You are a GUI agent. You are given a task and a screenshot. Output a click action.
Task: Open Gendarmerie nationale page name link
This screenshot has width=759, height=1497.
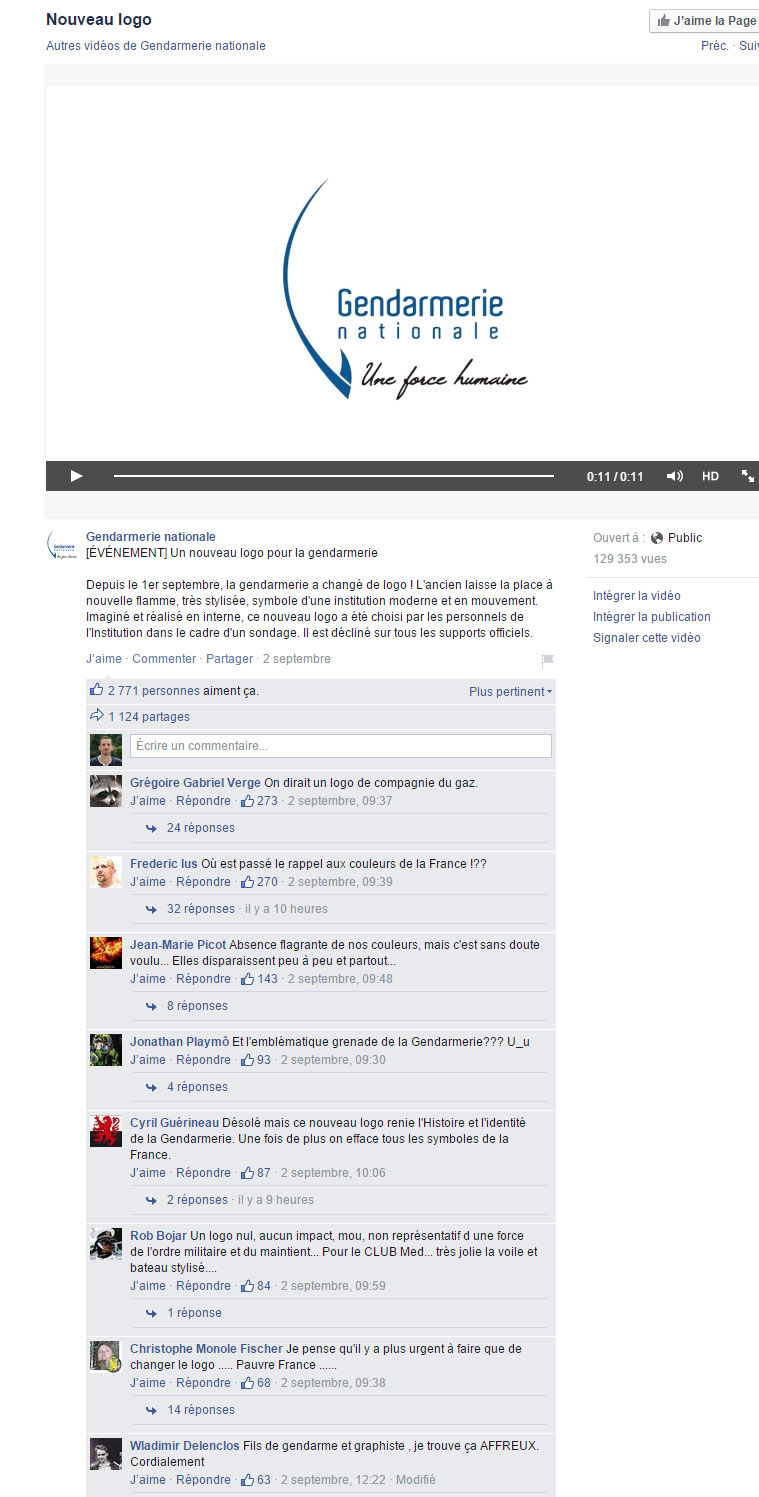point(151,537)
